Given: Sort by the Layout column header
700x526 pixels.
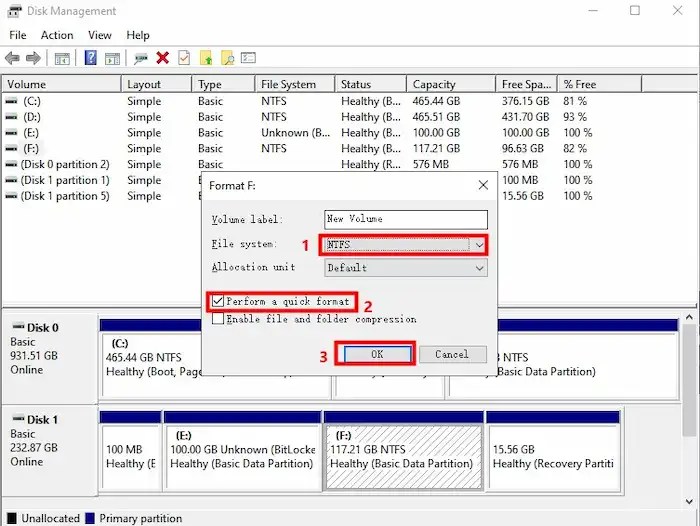Looking at the screenshot, I should [157, 84].
